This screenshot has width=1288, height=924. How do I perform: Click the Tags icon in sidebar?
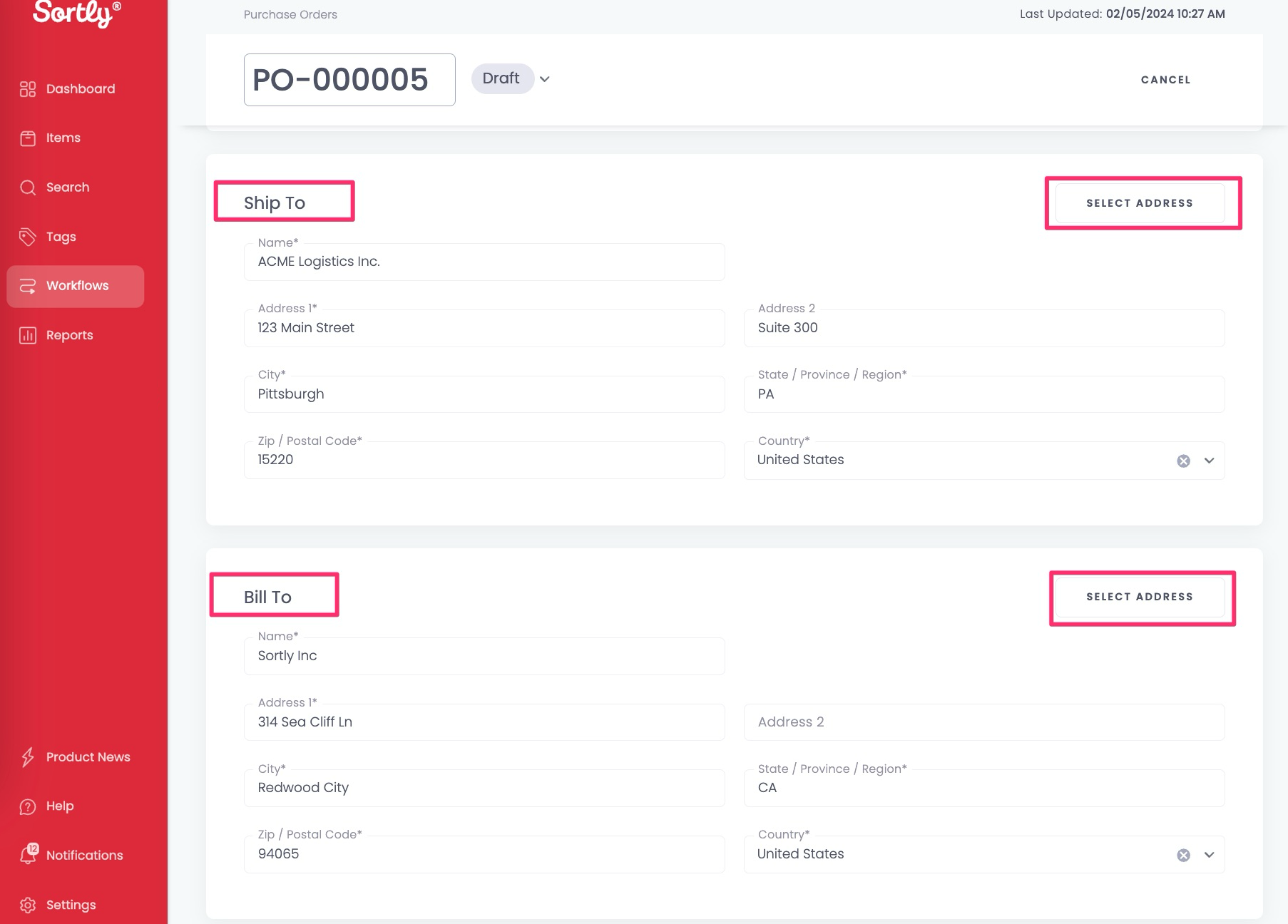pos(28,237)
